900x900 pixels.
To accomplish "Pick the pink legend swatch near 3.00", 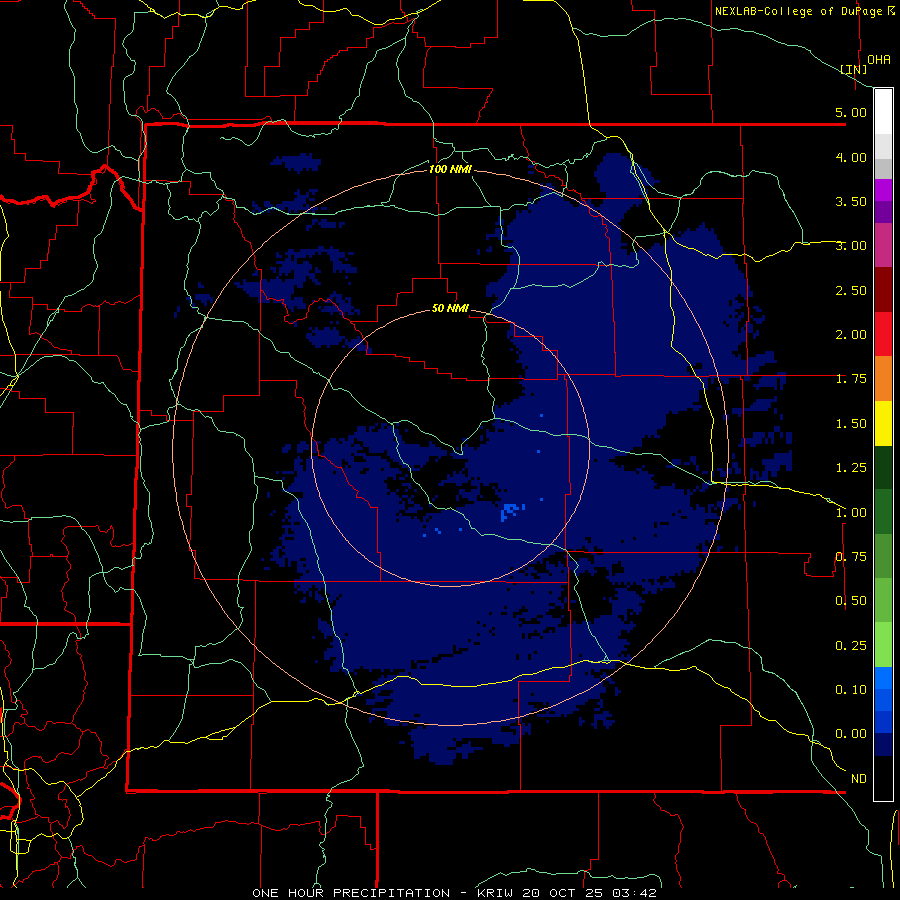I will click(x=883, y=245).
